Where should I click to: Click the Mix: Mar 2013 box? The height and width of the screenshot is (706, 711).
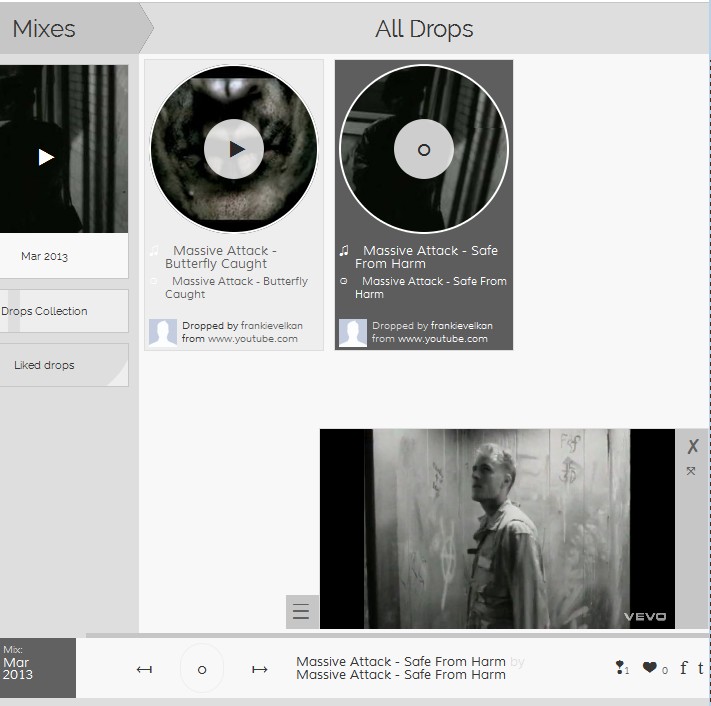tap(38, 668)
